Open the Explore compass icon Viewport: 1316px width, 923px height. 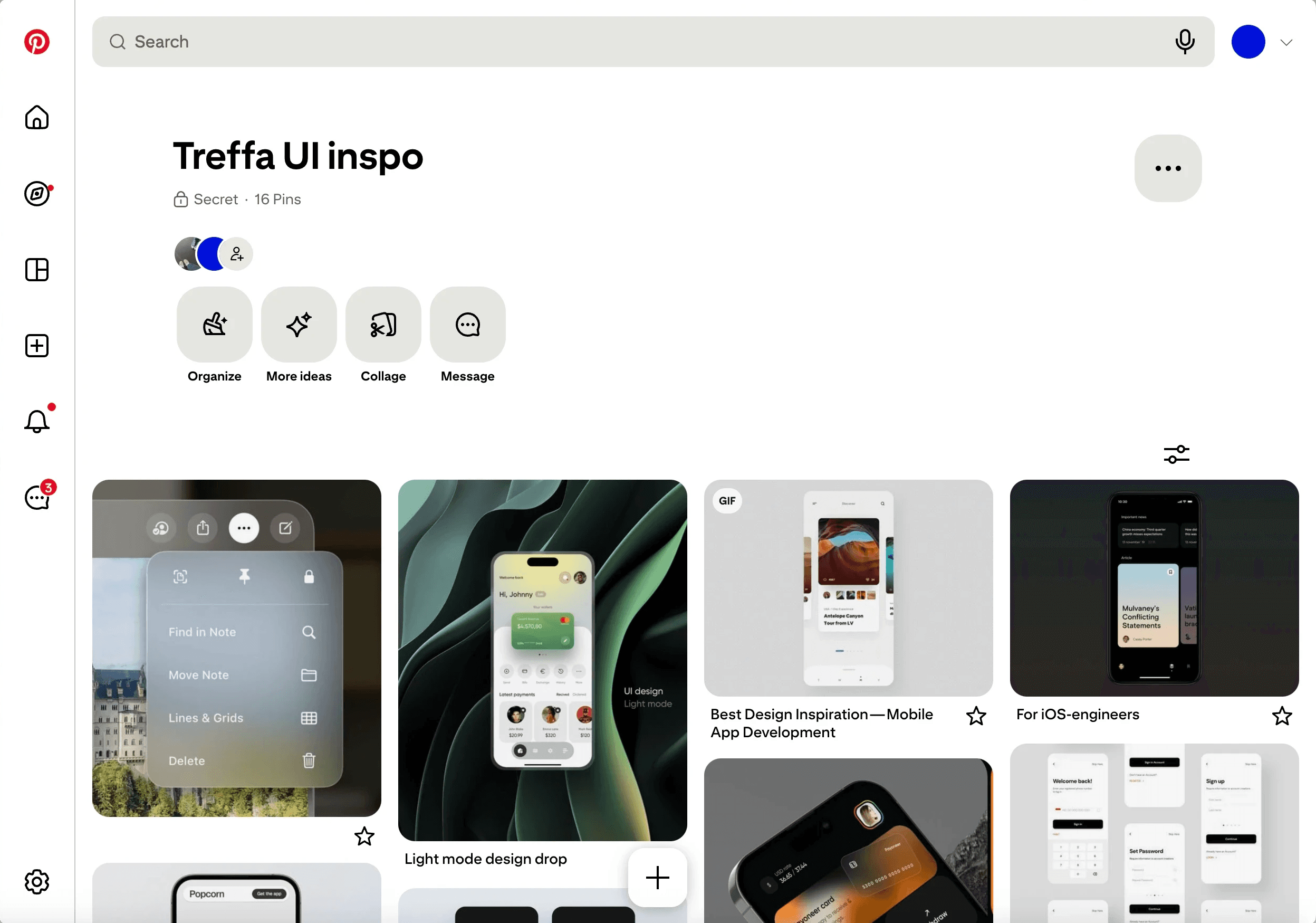(x=37, y=194)
